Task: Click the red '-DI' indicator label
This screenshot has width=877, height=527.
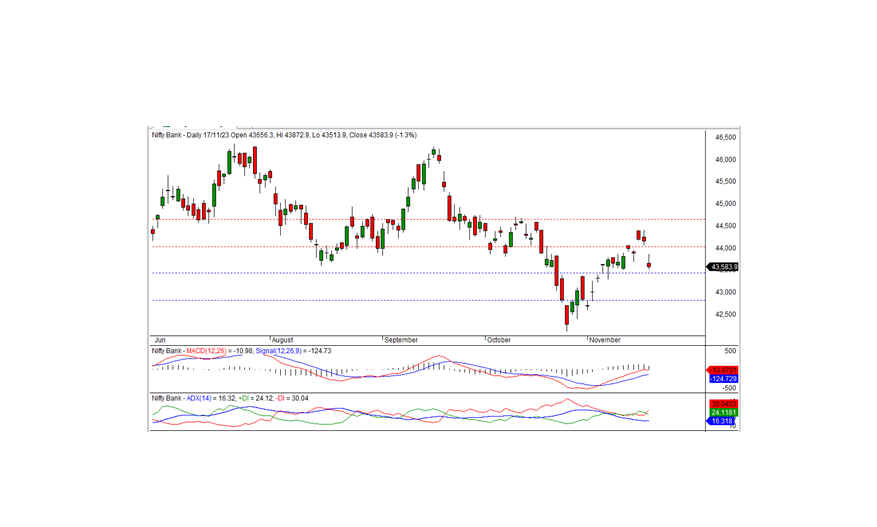Action: pyautogui.click(x=281, y=398)
